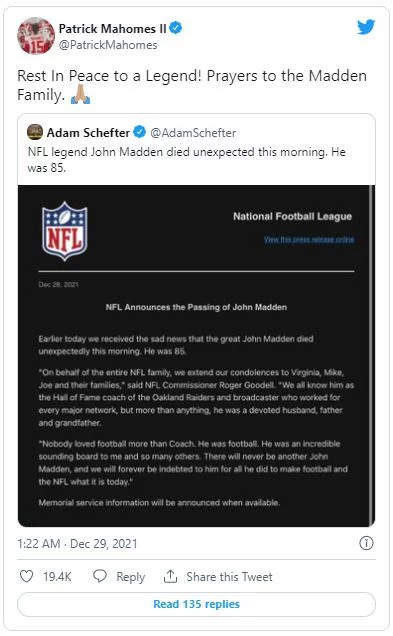Click the Twitter bird logo
Viewport: 393px width, 636px height.
(366, 27)
